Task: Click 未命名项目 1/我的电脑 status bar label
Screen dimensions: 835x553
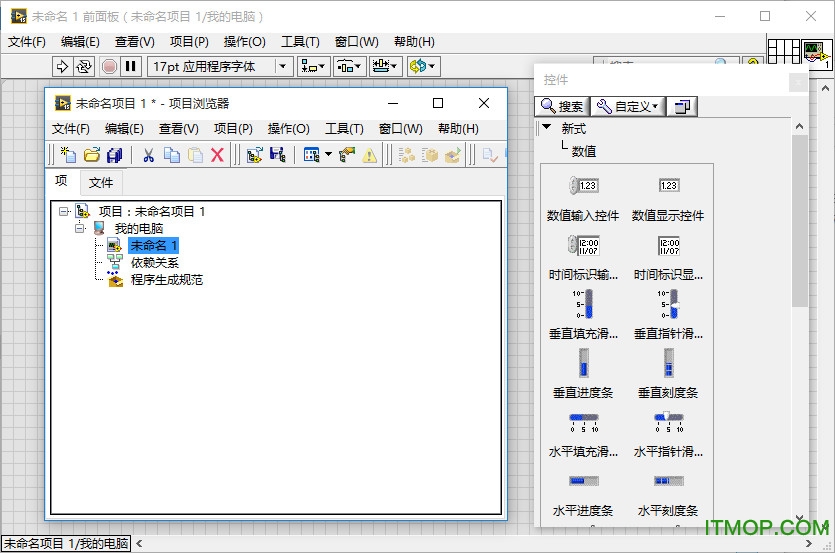Action: pos(66,543)
